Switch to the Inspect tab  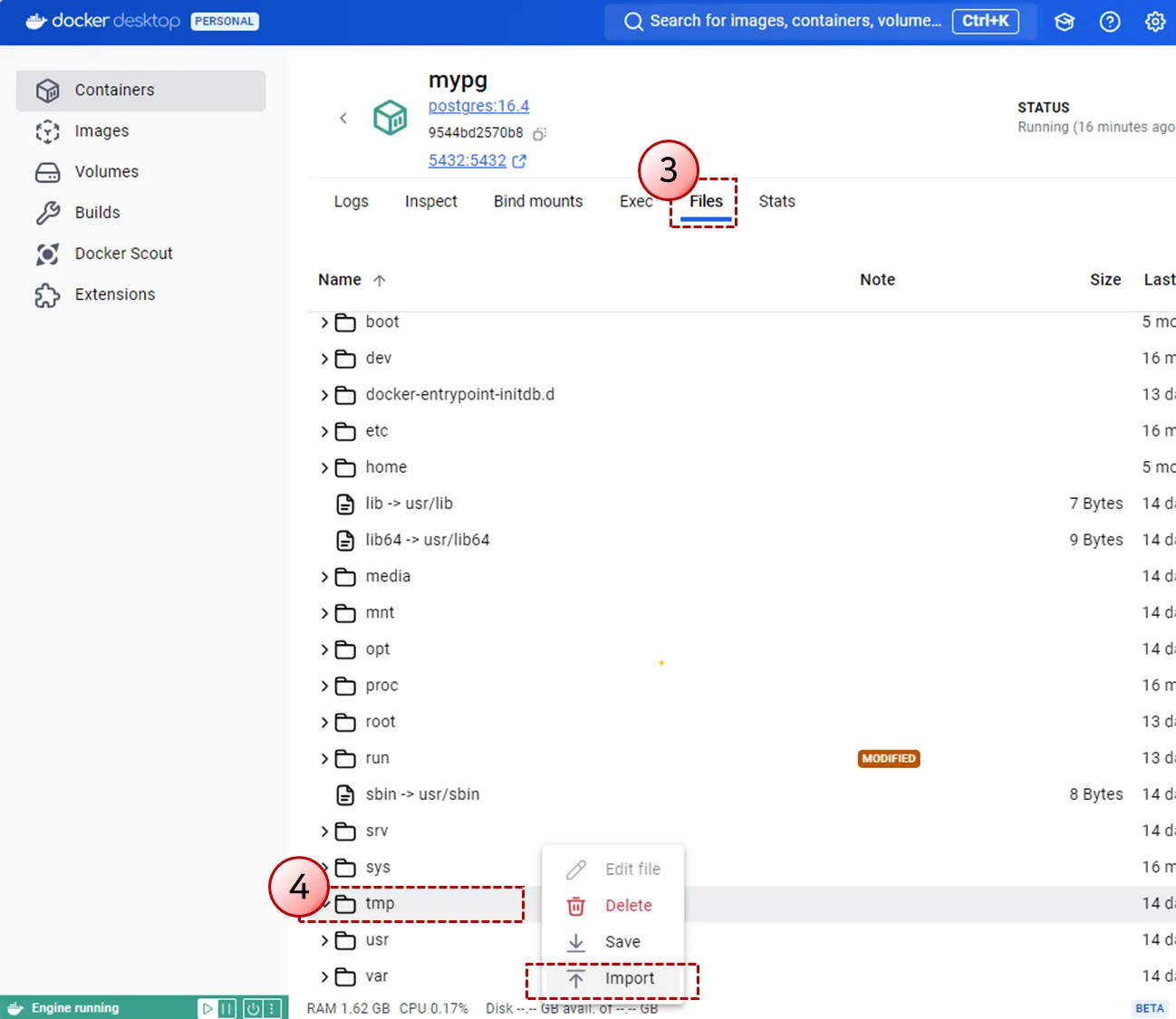point(431,201)
